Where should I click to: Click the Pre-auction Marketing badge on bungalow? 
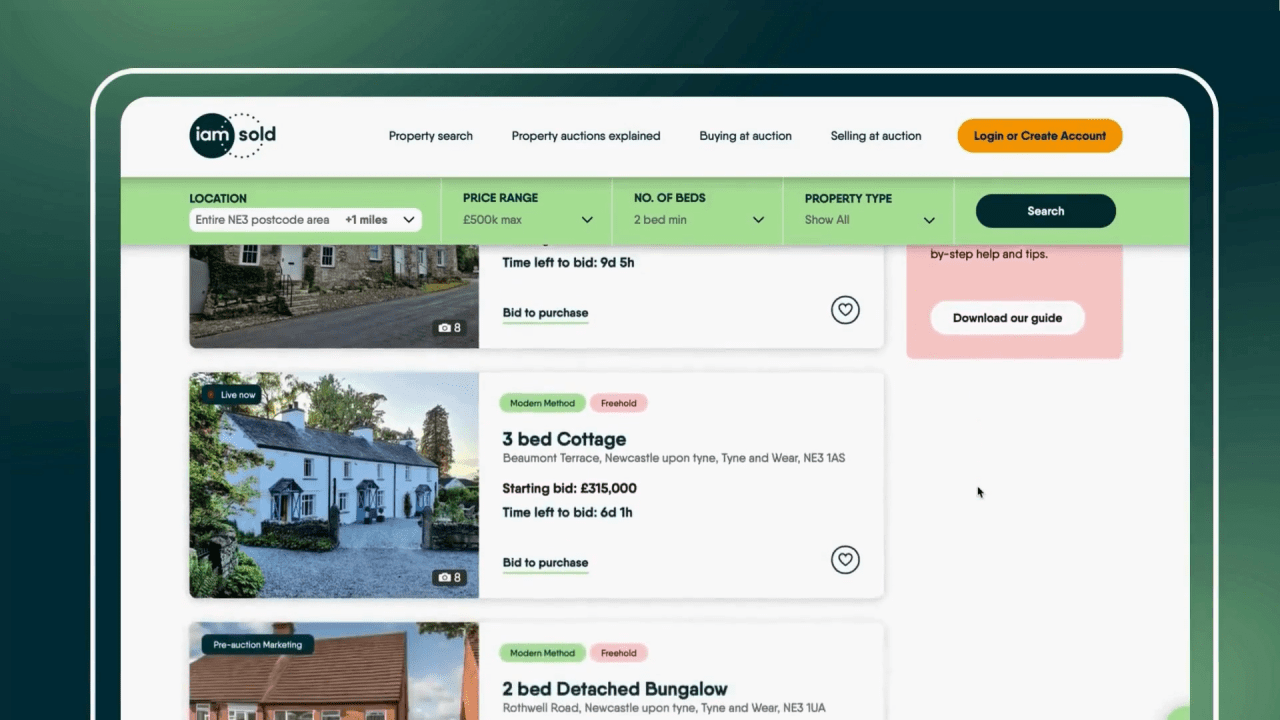coord(258,645)
